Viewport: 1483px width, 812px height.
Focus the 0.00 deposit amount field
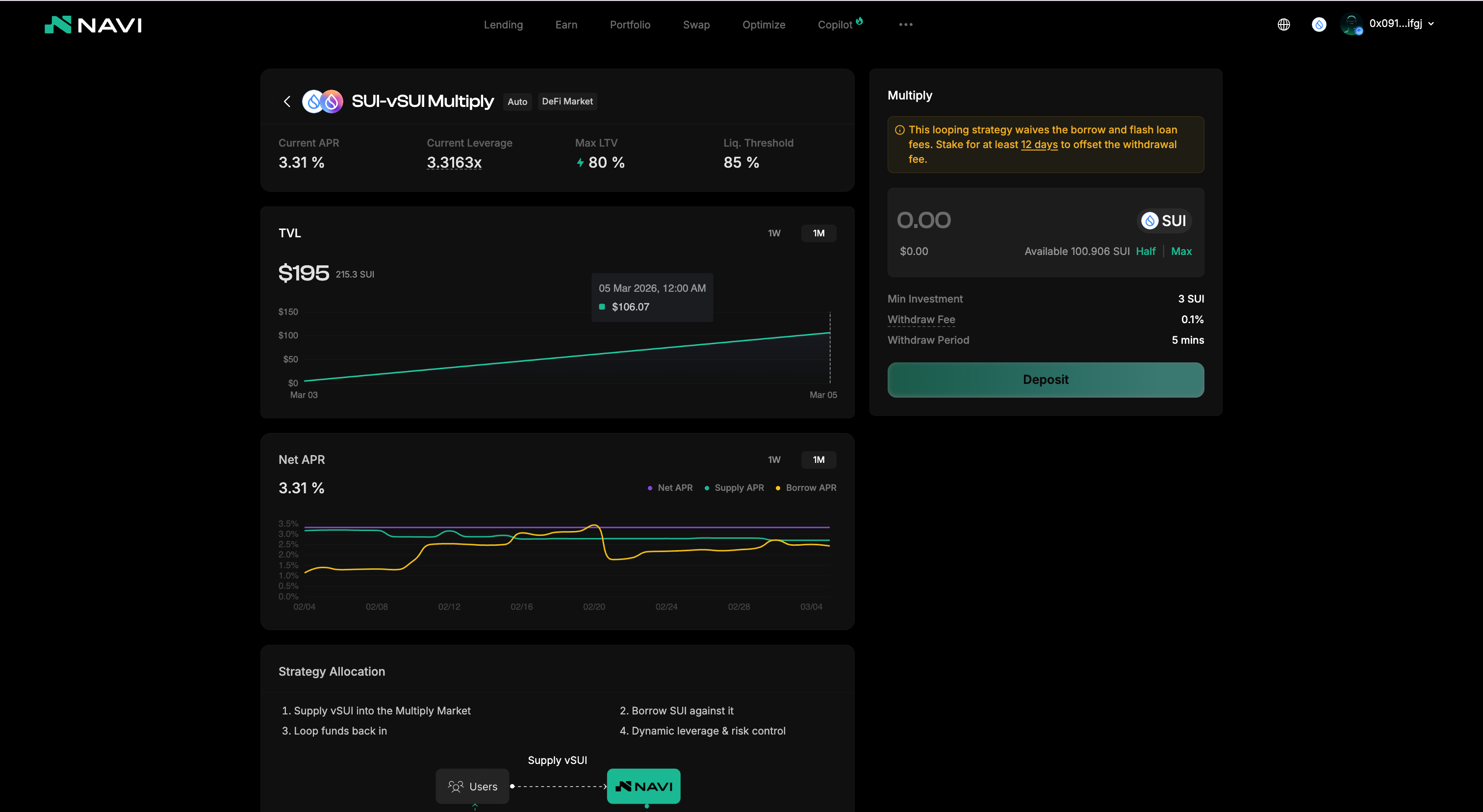[979, 221]
